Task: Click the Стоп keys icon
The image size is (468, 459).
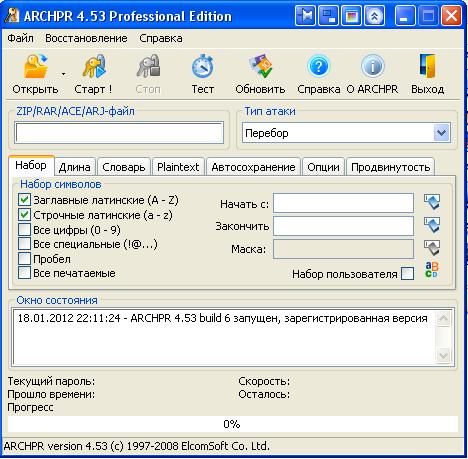Action: pyautogui.click(x=148, y=66)
